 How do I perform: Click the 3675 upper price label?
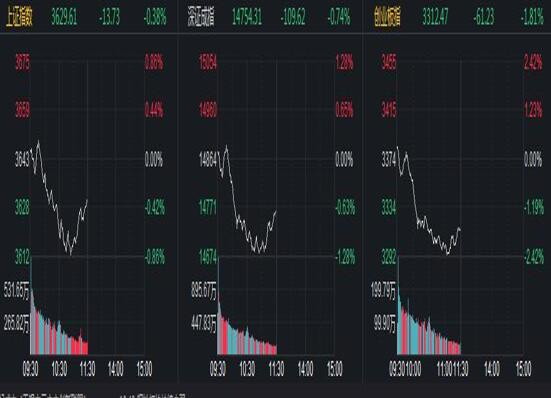[x=22, y=63]
